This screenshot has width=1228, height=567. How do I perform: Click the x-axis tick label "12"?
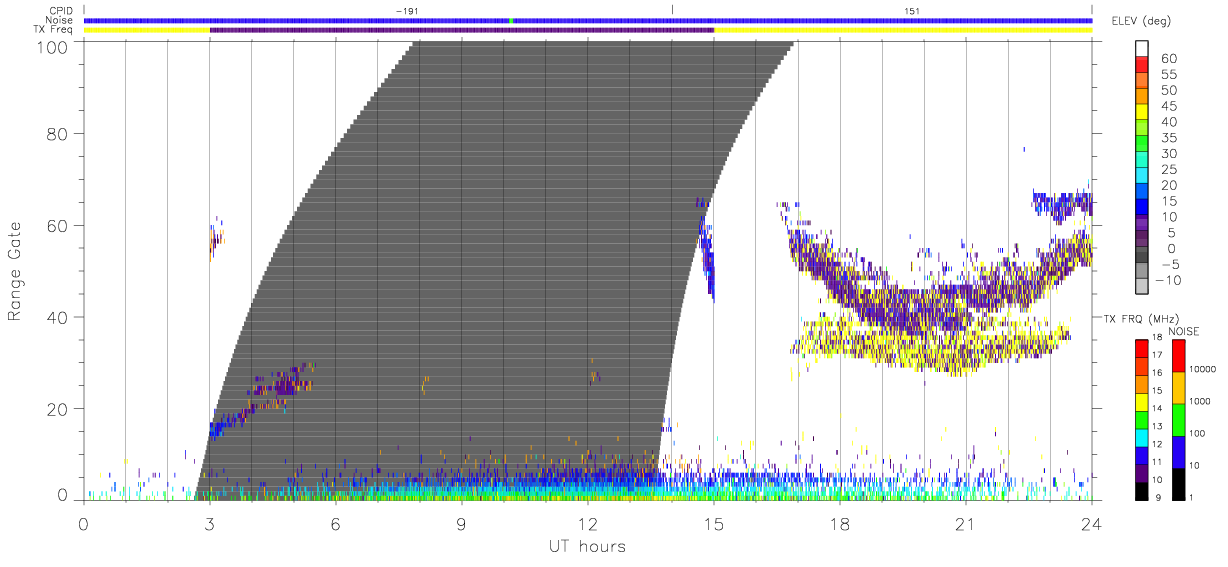(587, 525)
